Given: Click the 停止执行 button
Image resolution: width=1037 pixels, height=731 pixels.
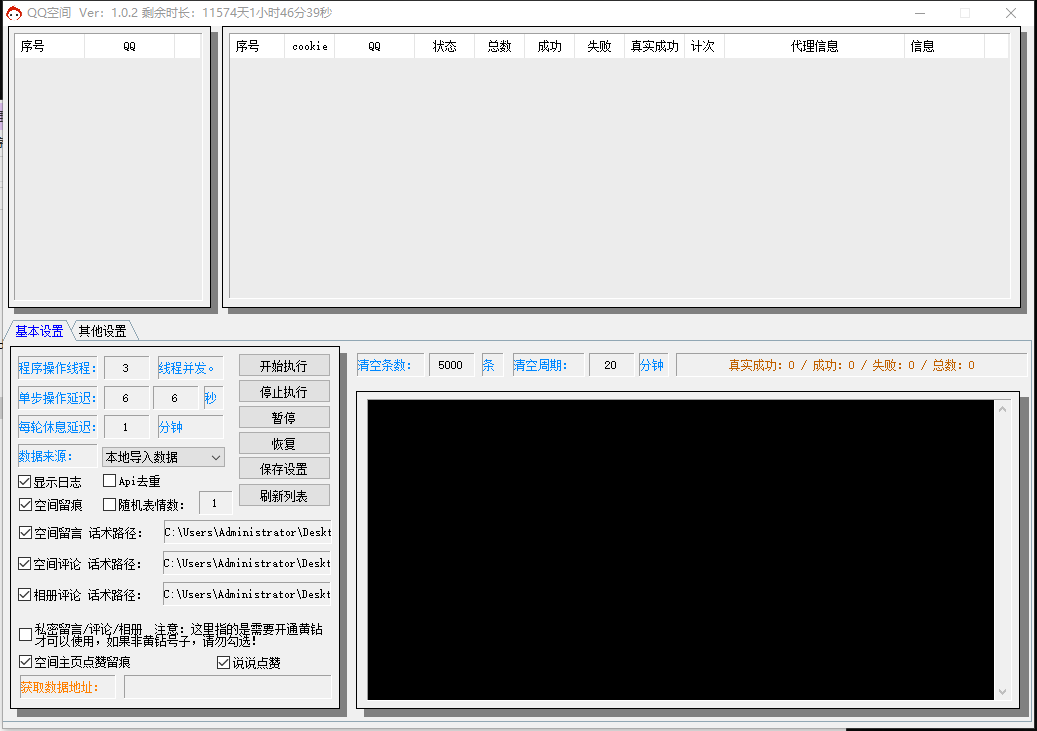Looking at the screenshot, I should click(284, 392).
